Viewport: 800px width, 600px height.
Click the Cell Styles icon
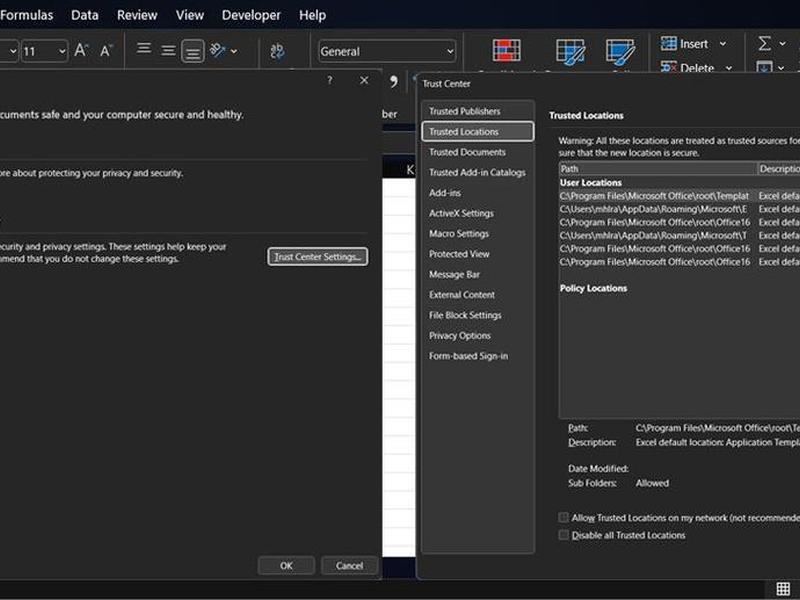(620, 52)
